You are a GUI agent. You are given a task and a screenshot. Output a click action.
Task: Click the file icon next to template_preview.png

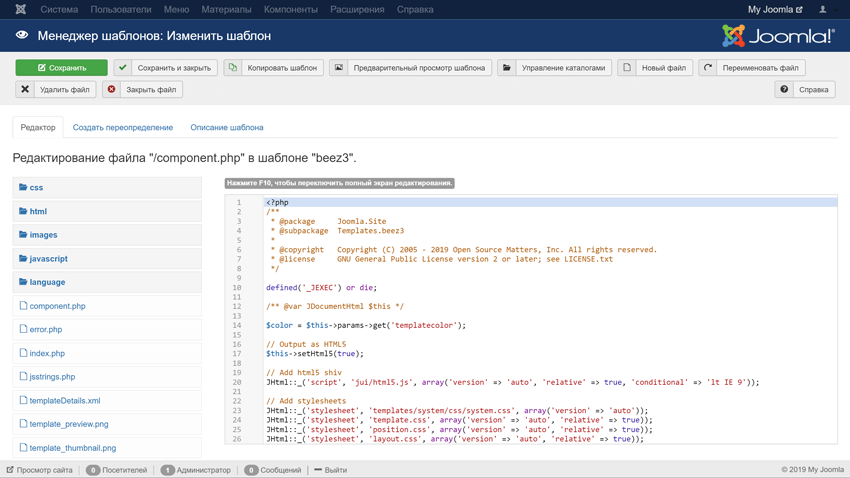tap(23, 424)
